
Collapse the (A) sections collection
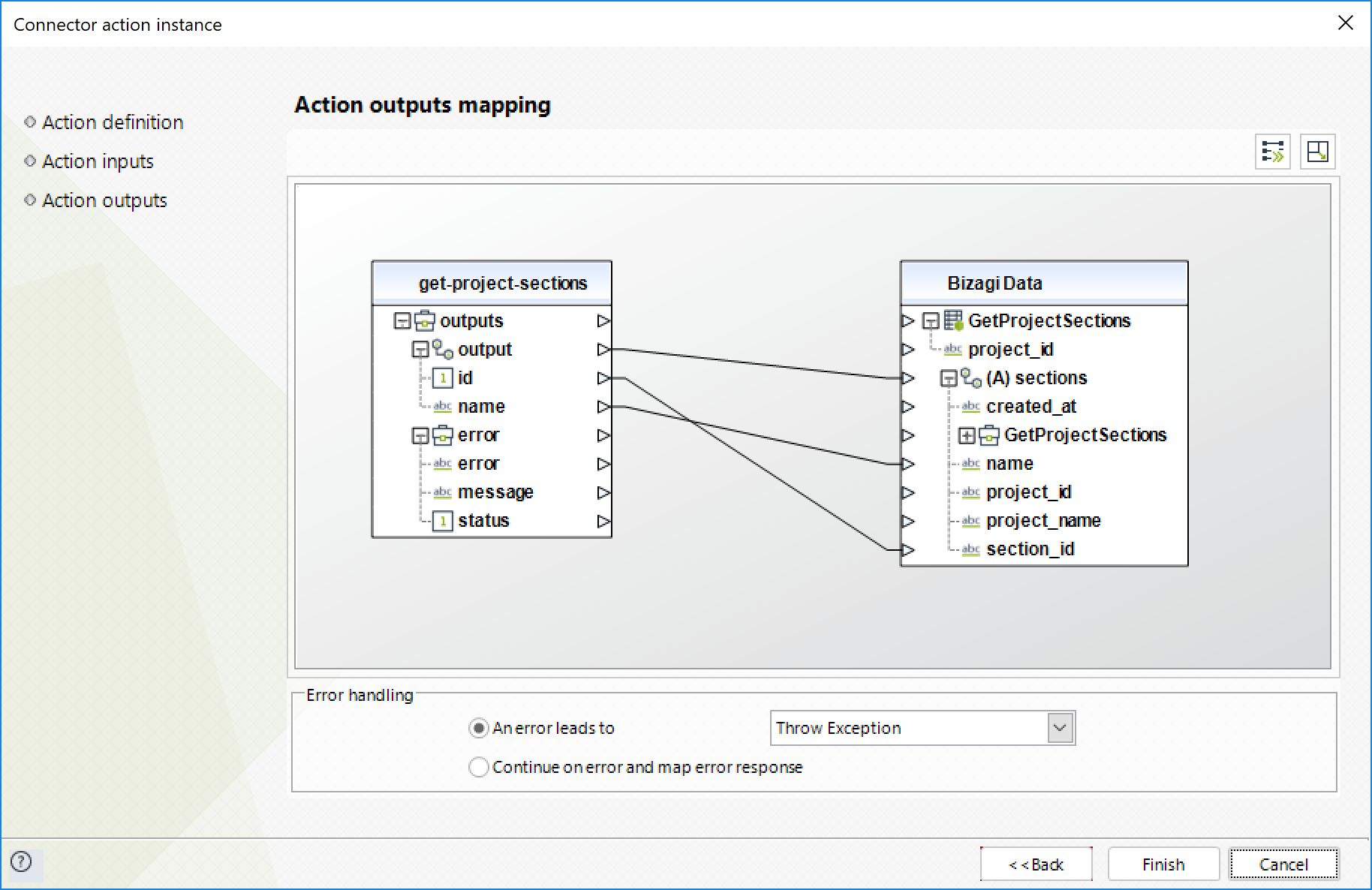tap(949, 378)
